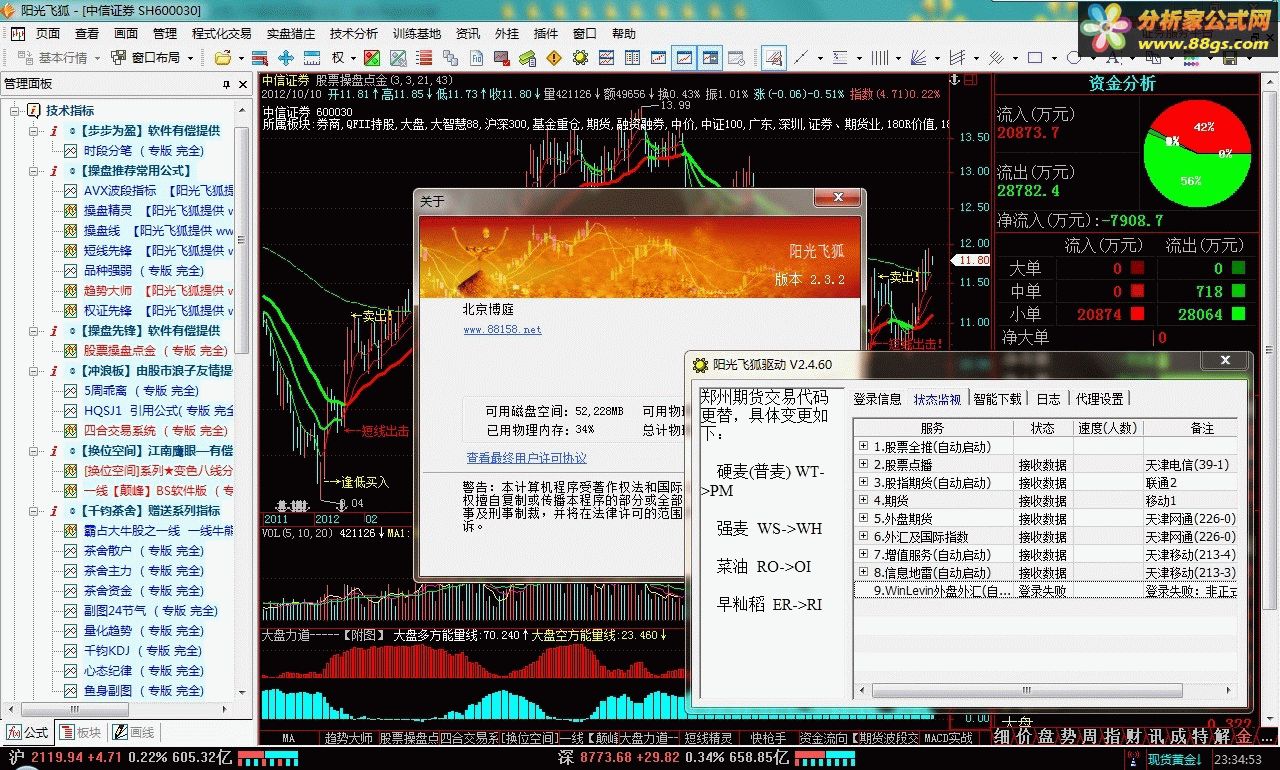Open the 页面 menu

tap(48, 33)
